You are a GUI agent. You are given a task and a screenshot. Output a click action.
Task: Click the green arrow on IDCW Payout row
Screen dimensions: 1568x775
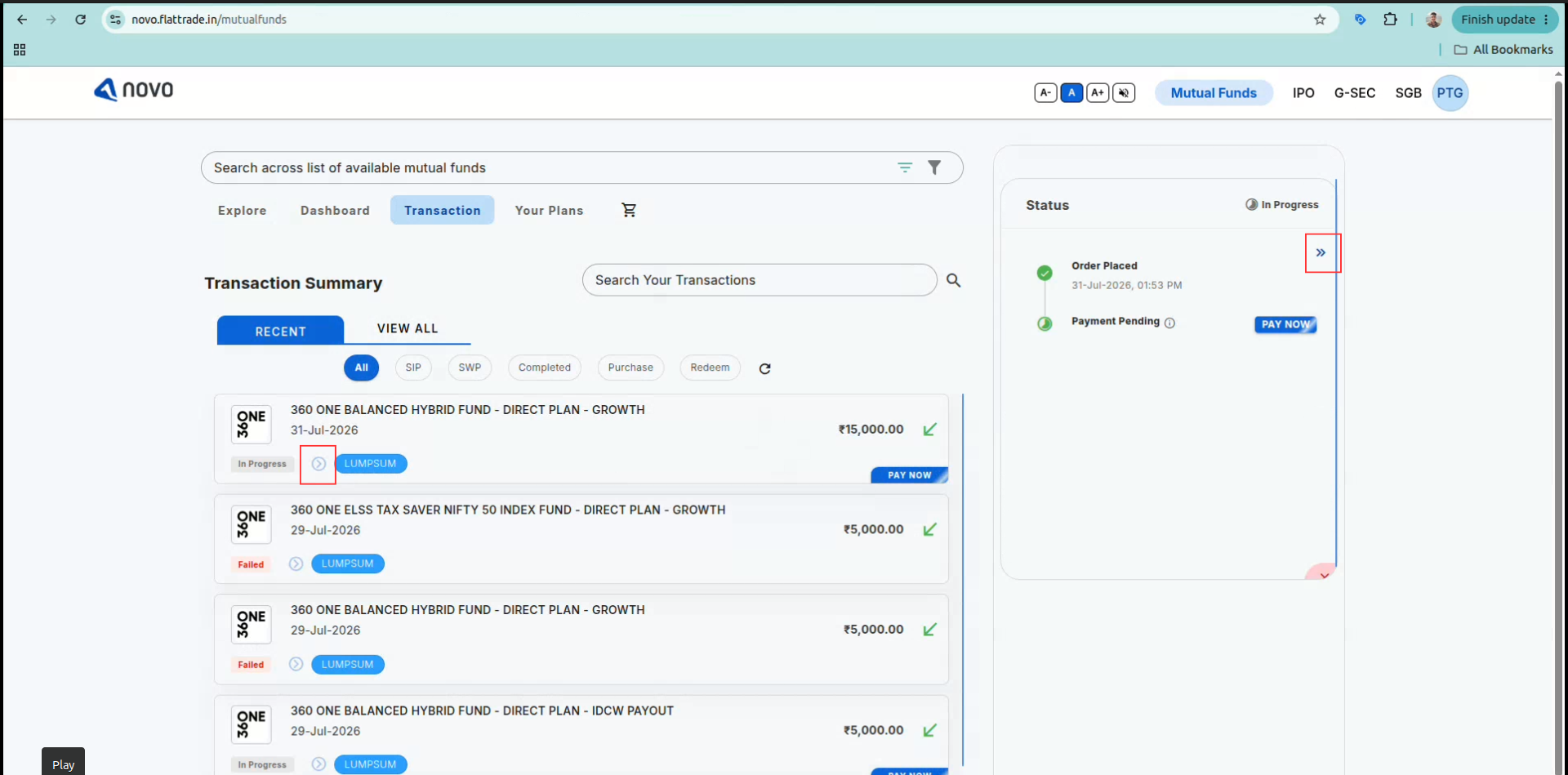[x=929, y=731]
